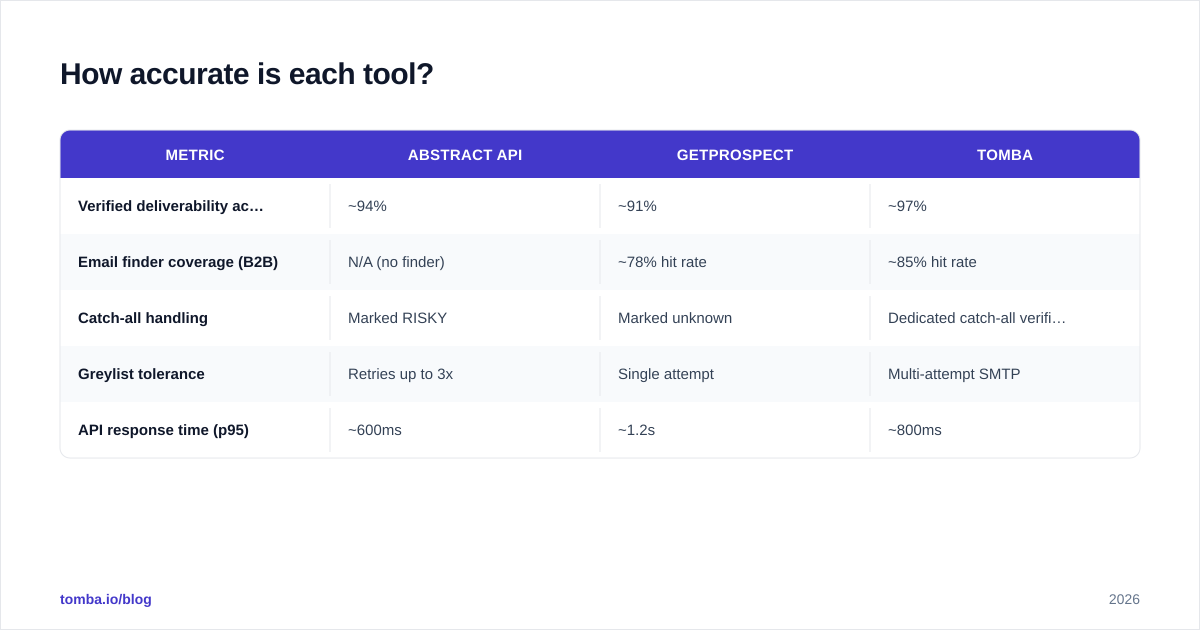This screenshot has height=630, width=1200.
Task: Select the 'N/A (no finder)' cell
Action: pos(465,262)
